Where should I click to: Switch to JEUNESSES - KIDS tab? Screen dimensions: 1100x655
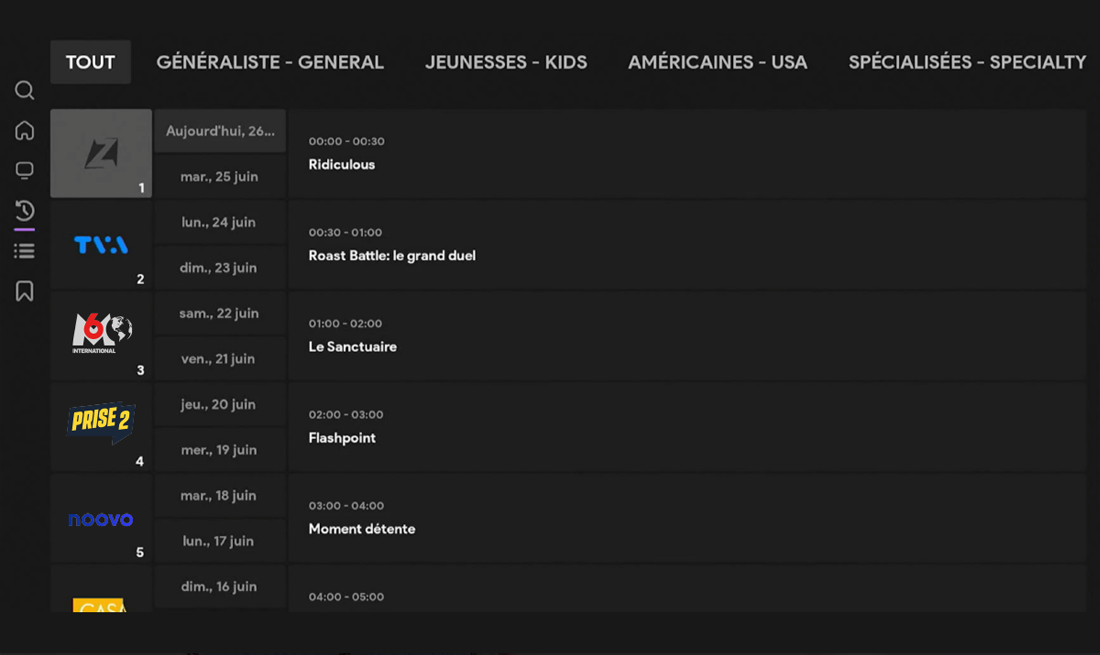click(x=506, y=62)
